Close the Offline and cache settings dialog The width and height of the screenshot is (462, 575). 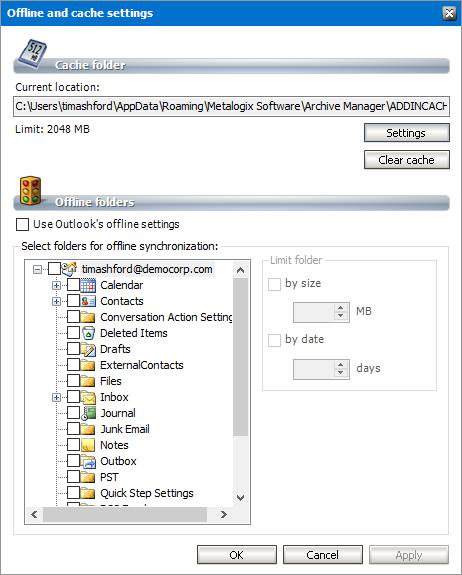tap(449, 13)
